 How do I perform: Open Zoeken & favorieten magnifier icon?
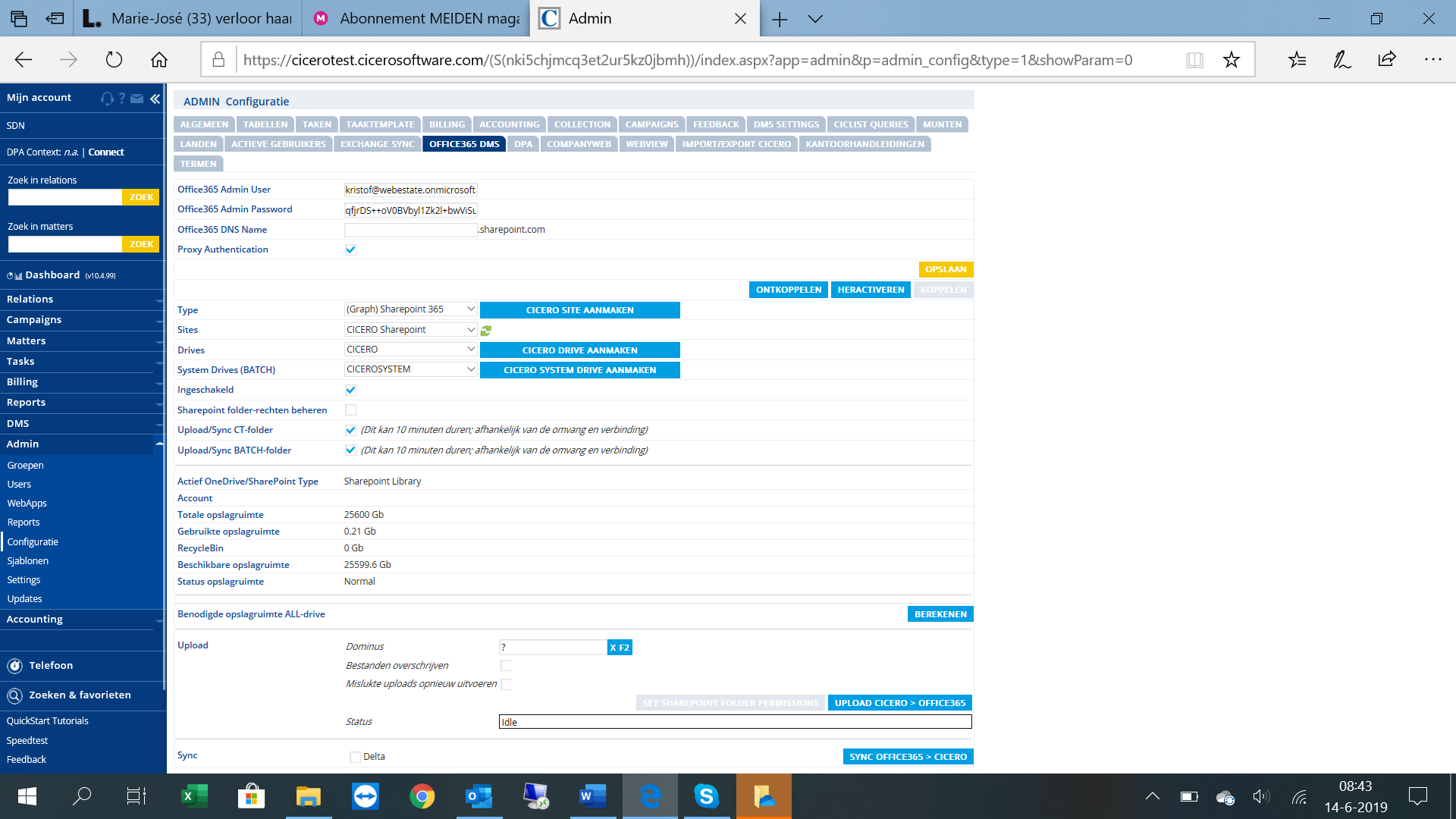[15, 695]
